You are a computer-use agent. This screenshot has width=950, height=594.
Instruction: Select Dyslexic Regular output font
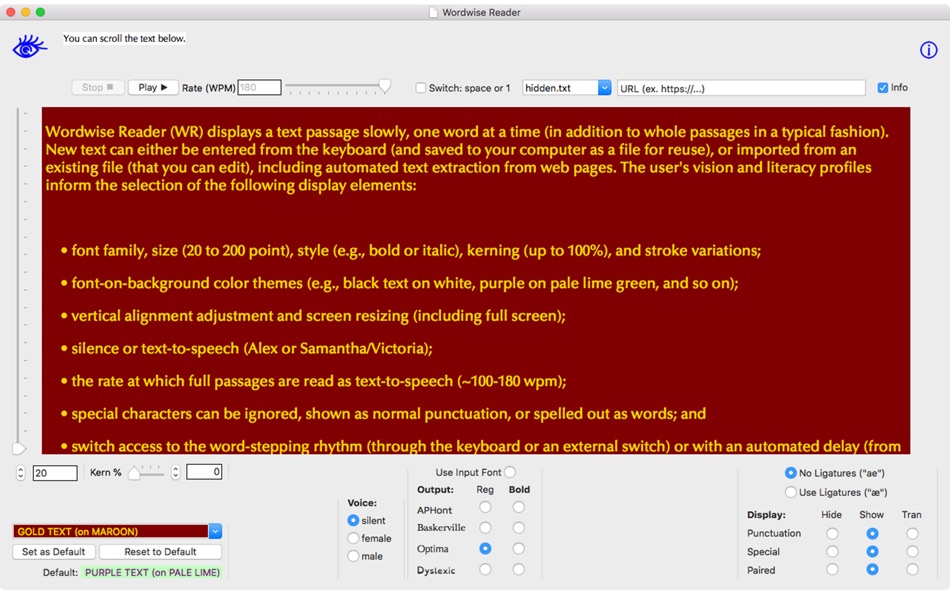(x=485, y=569)
